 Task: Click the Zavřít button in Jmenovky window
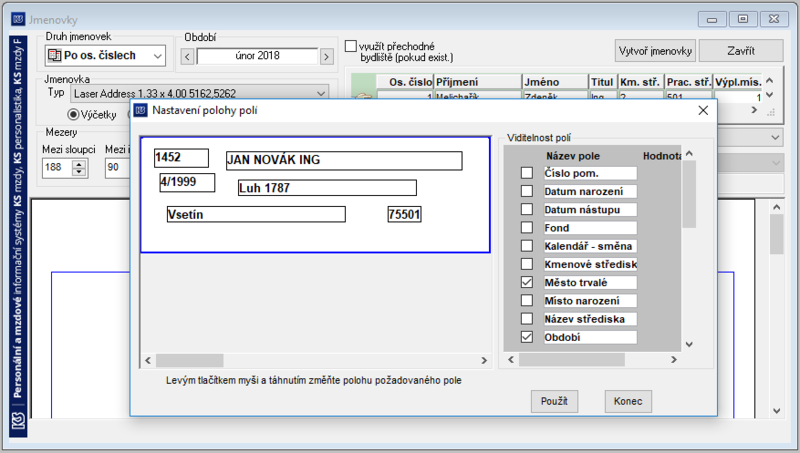point(741,51)
